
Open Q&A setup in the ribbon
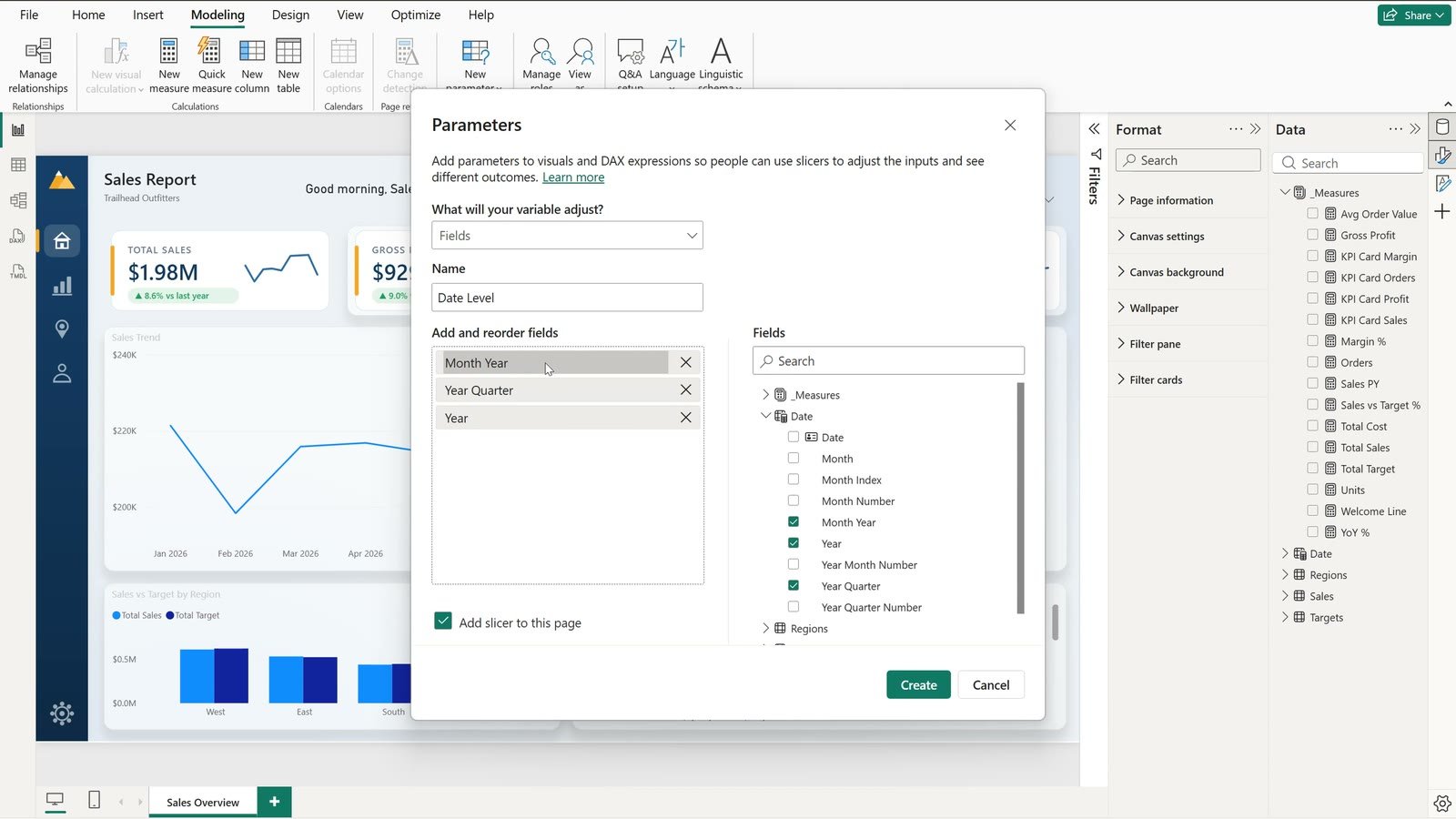tap(630, 64)
